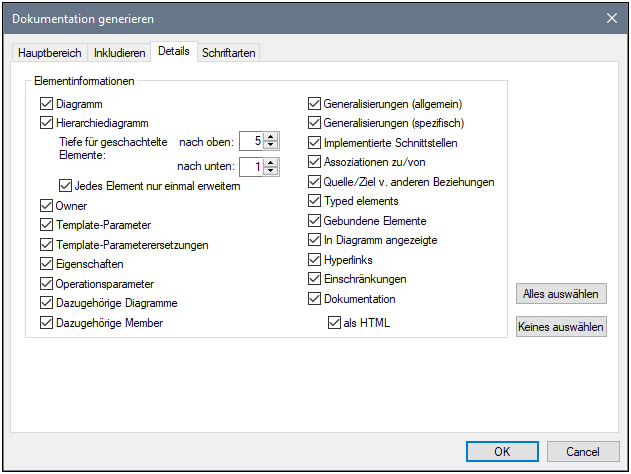The width and height of the screenshot is (631, 474).
Task: Toggle the Hierarchiediagramm checkbox
Action: (x=46, y=123)
